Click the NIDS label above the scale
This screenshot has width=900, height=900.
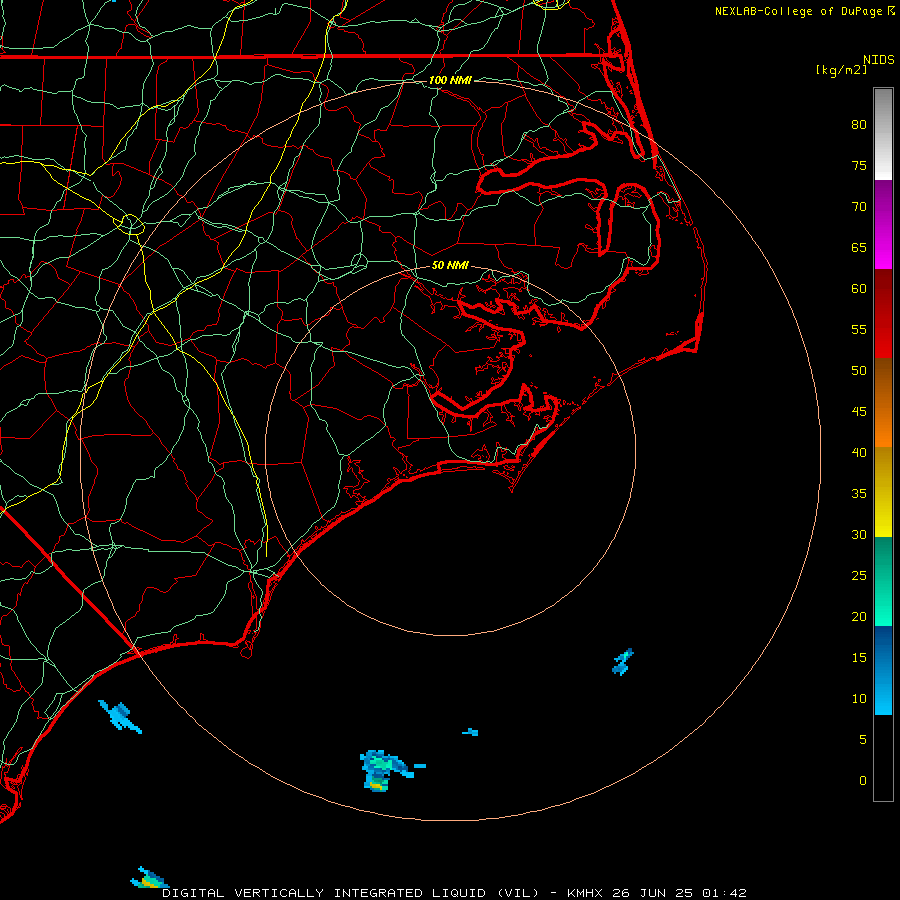pyautogui.click(x=879, y=60)
